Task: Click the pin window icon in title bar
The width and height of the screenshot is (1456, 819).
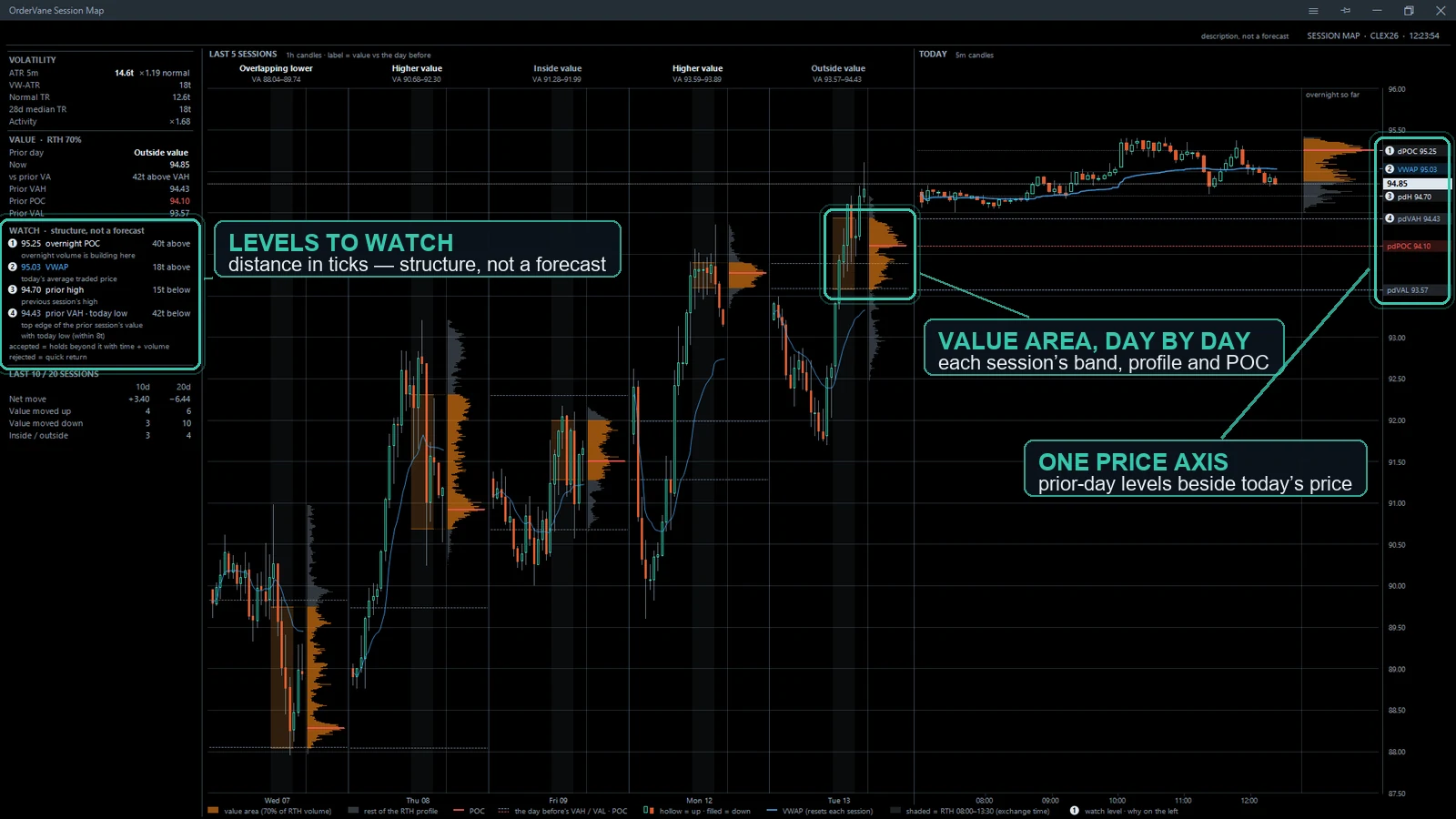Action: pyautogui.click(x=1345, y=11)
